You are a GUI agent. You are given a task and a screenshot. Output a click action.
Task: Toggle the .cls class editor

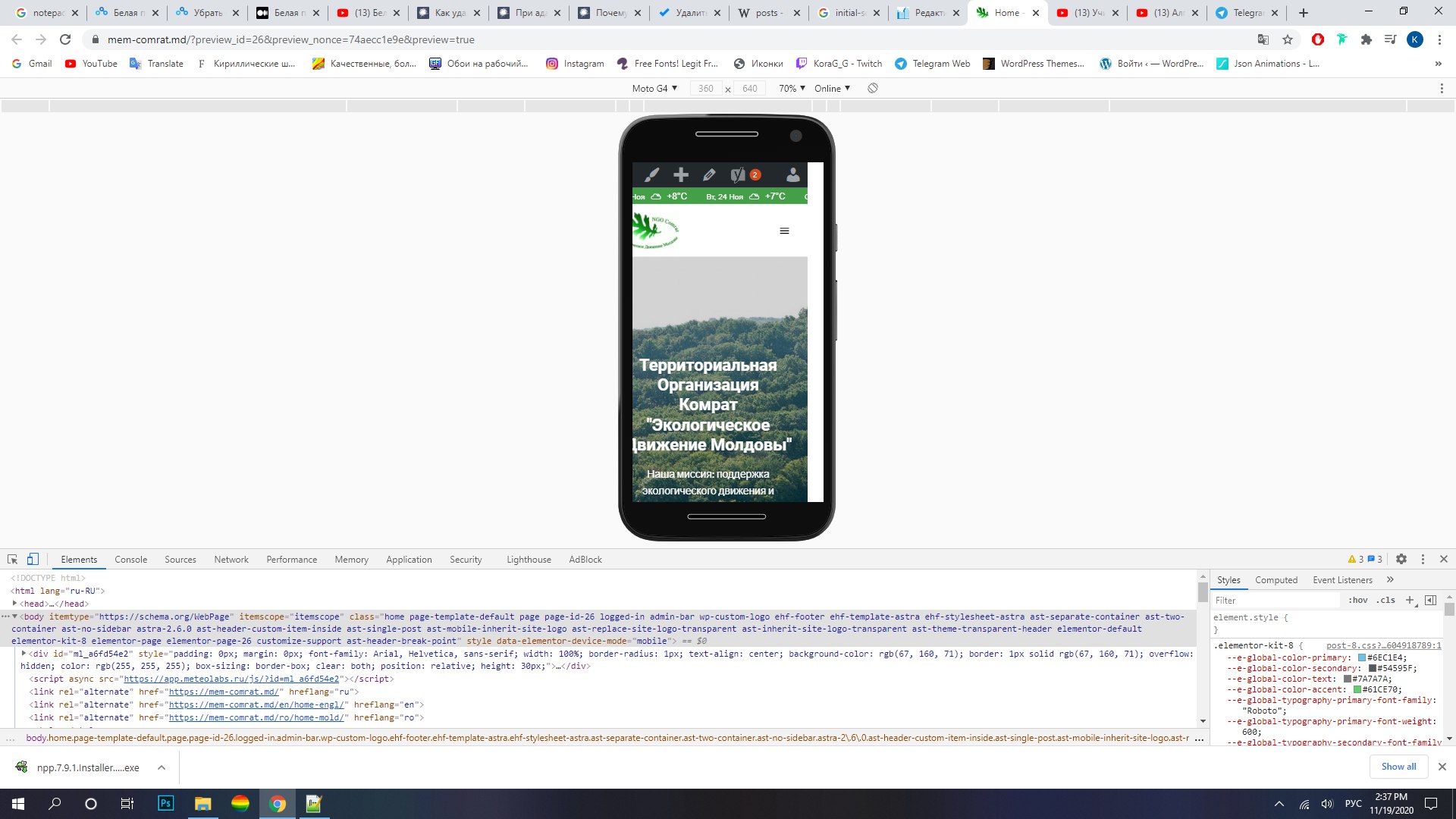point(1386,600)
